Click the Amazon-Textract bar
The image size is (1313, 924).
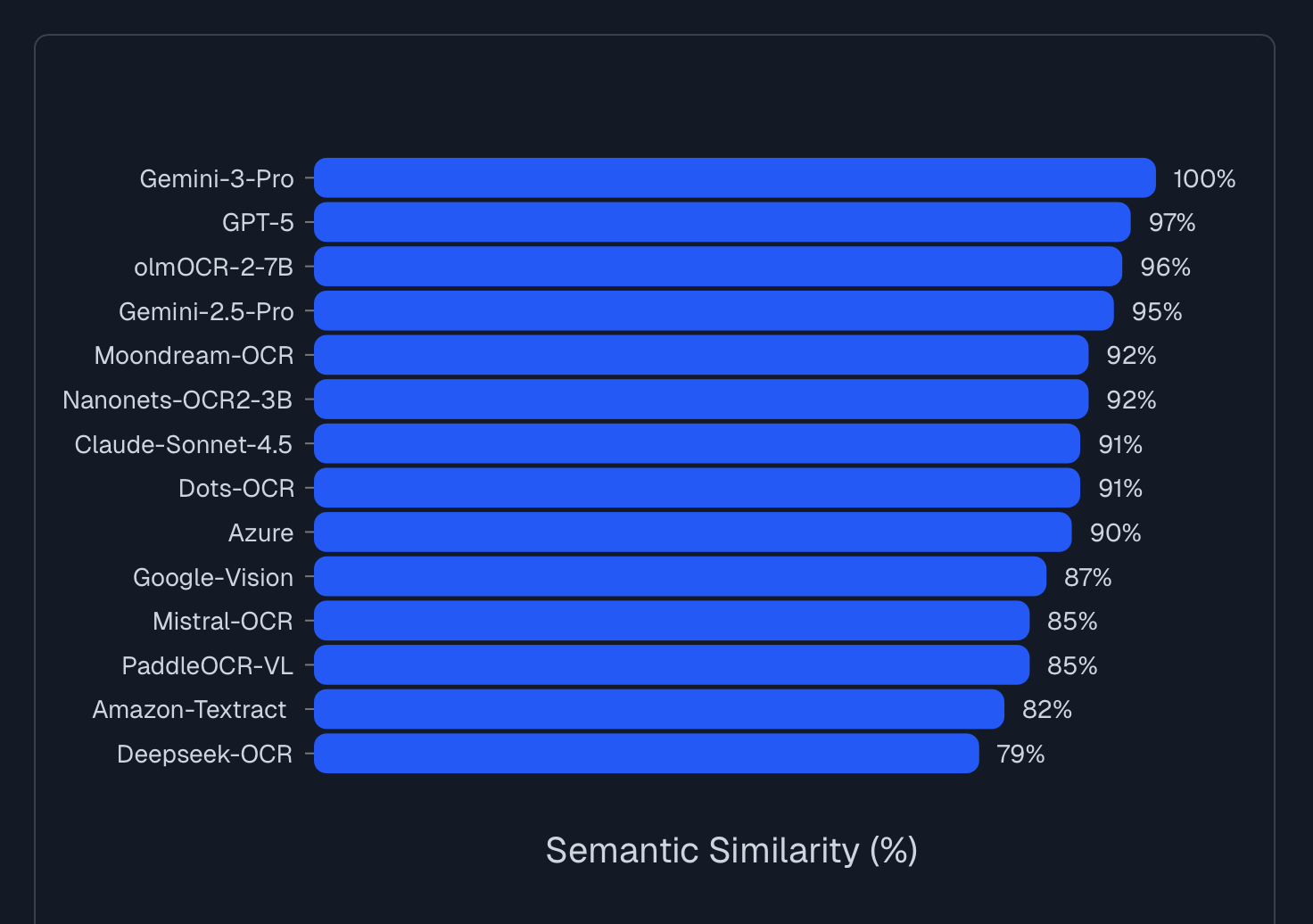(658, 709)
